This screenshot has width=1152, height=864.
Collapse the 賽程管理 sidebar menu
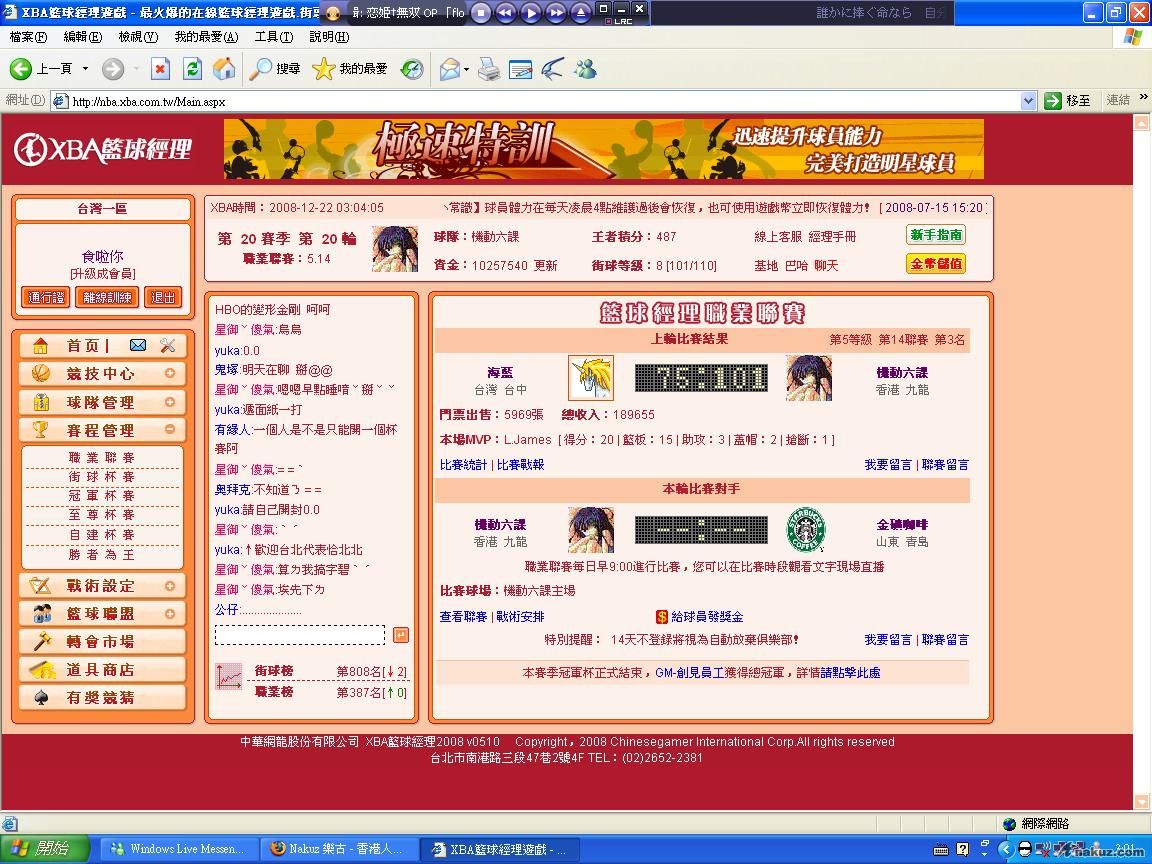click(170, 429)
